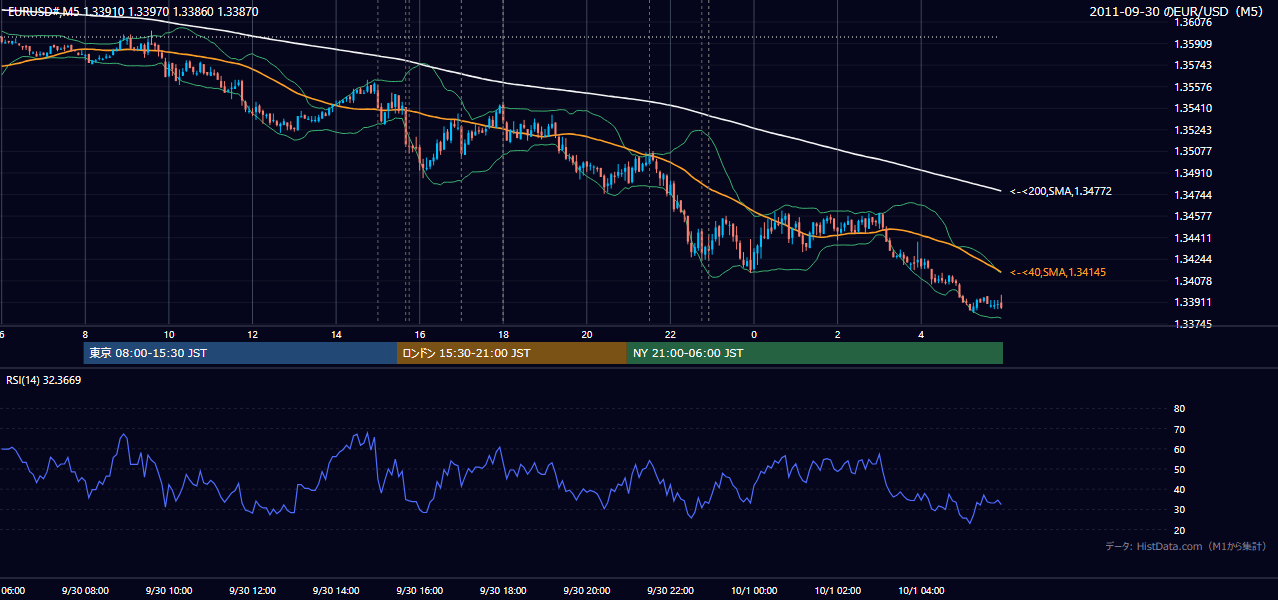Click the 9/30 14:00 time axis label
1278x600 pixels.
(336, 591)
